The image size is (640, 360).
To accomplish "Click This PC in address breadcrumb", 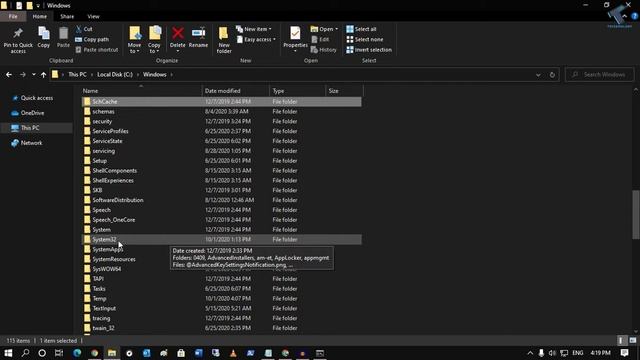I will [77, 75].
